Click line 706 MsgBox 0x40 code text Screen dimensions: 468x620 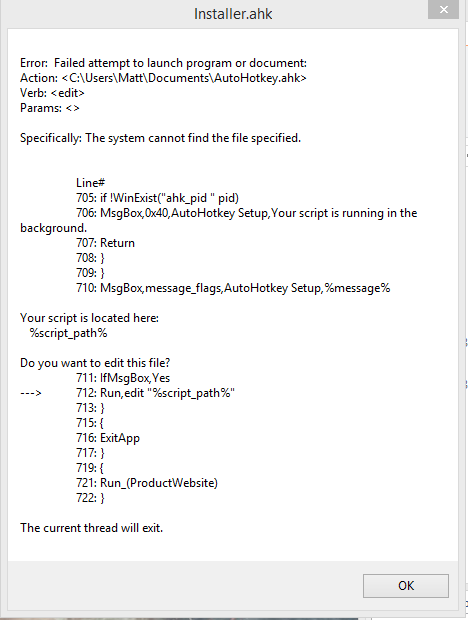click(247, 213)
